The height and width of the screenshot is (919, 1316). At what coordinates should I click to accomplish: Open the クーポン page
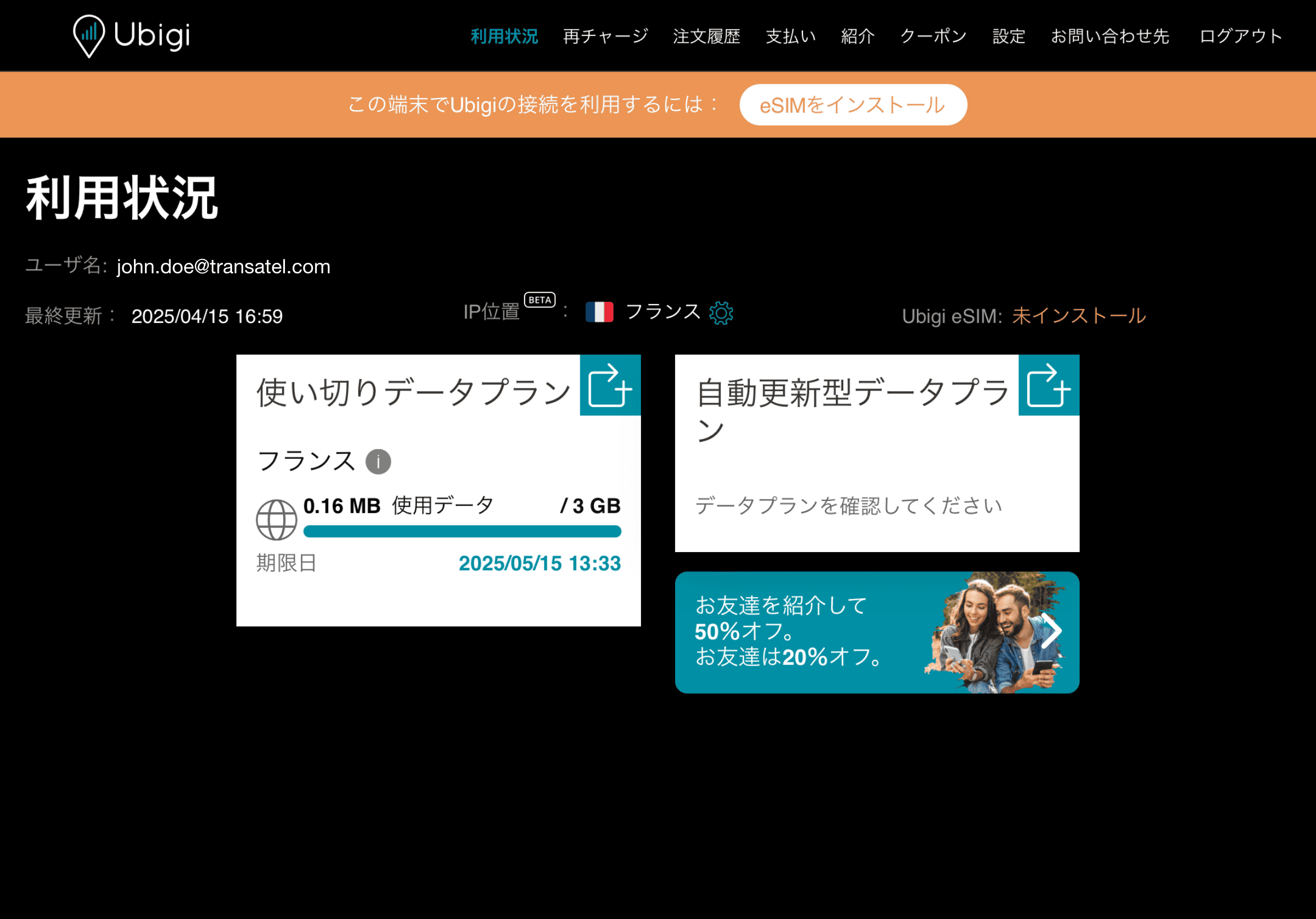[x=934, y=37]
